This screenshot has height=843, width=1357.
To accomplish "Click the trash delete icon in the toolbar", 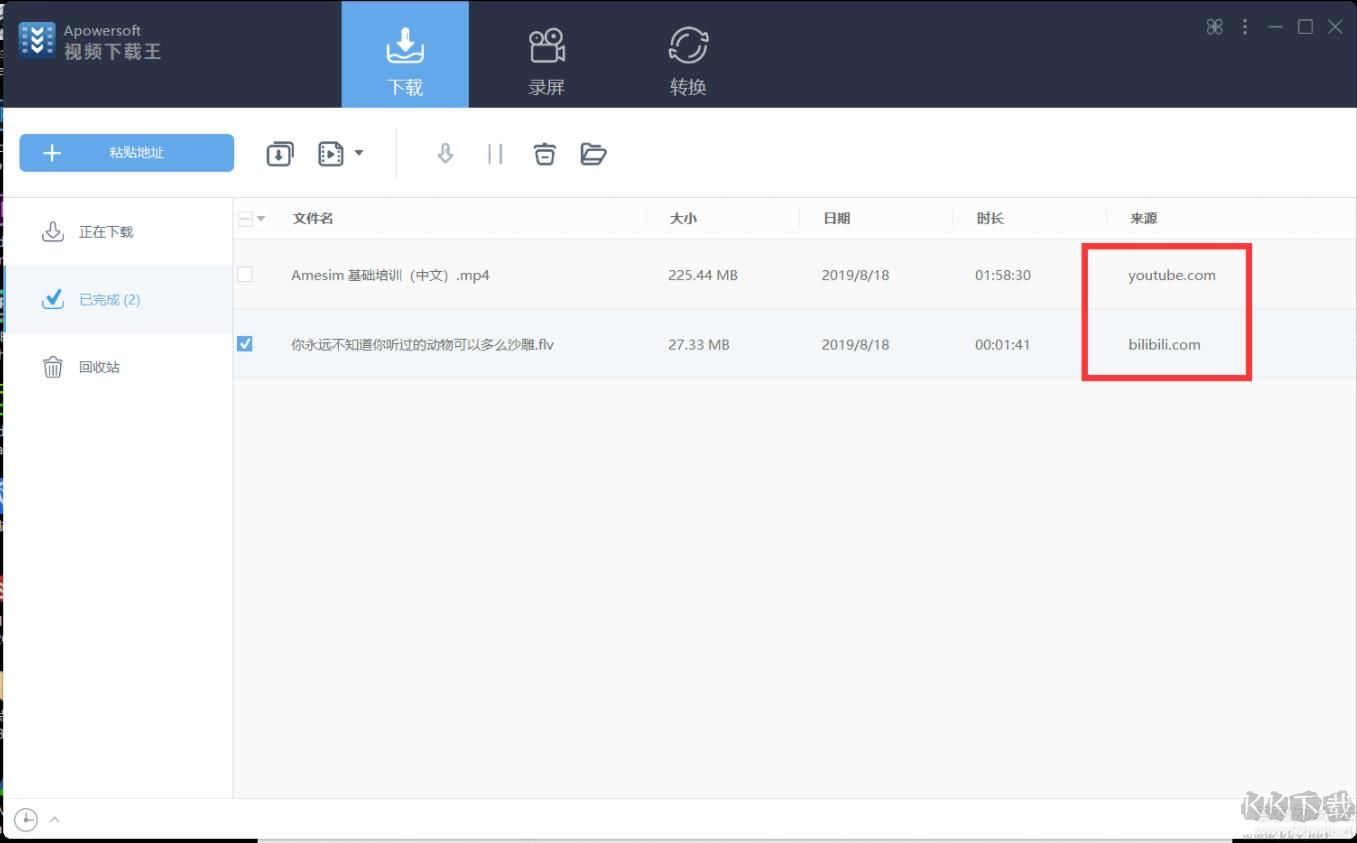I will tap(544, 154).
